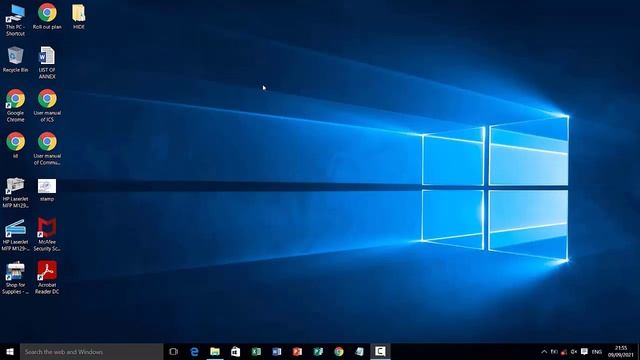
Task: Launch Word from the taskbar
Action: point(277,351)
